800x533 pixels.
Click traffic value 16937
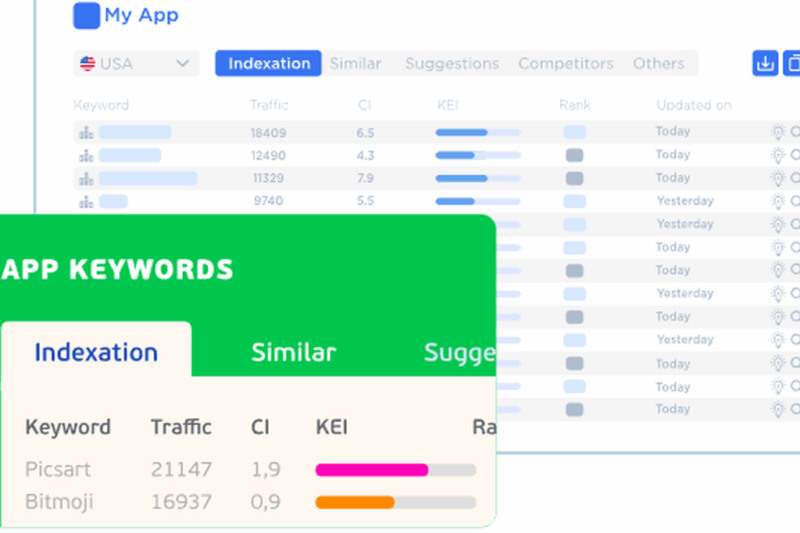pyautogui.click(x=181, y=502)
